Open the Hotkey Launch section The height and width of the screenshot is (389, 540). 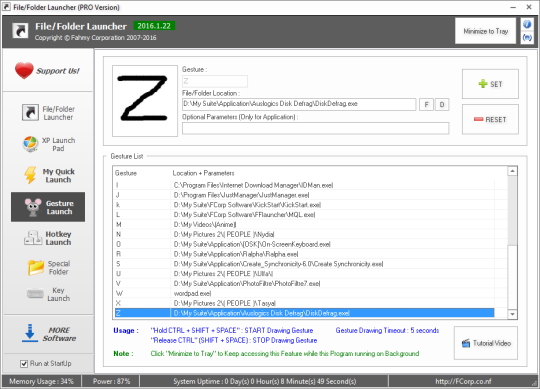point(49,238)
